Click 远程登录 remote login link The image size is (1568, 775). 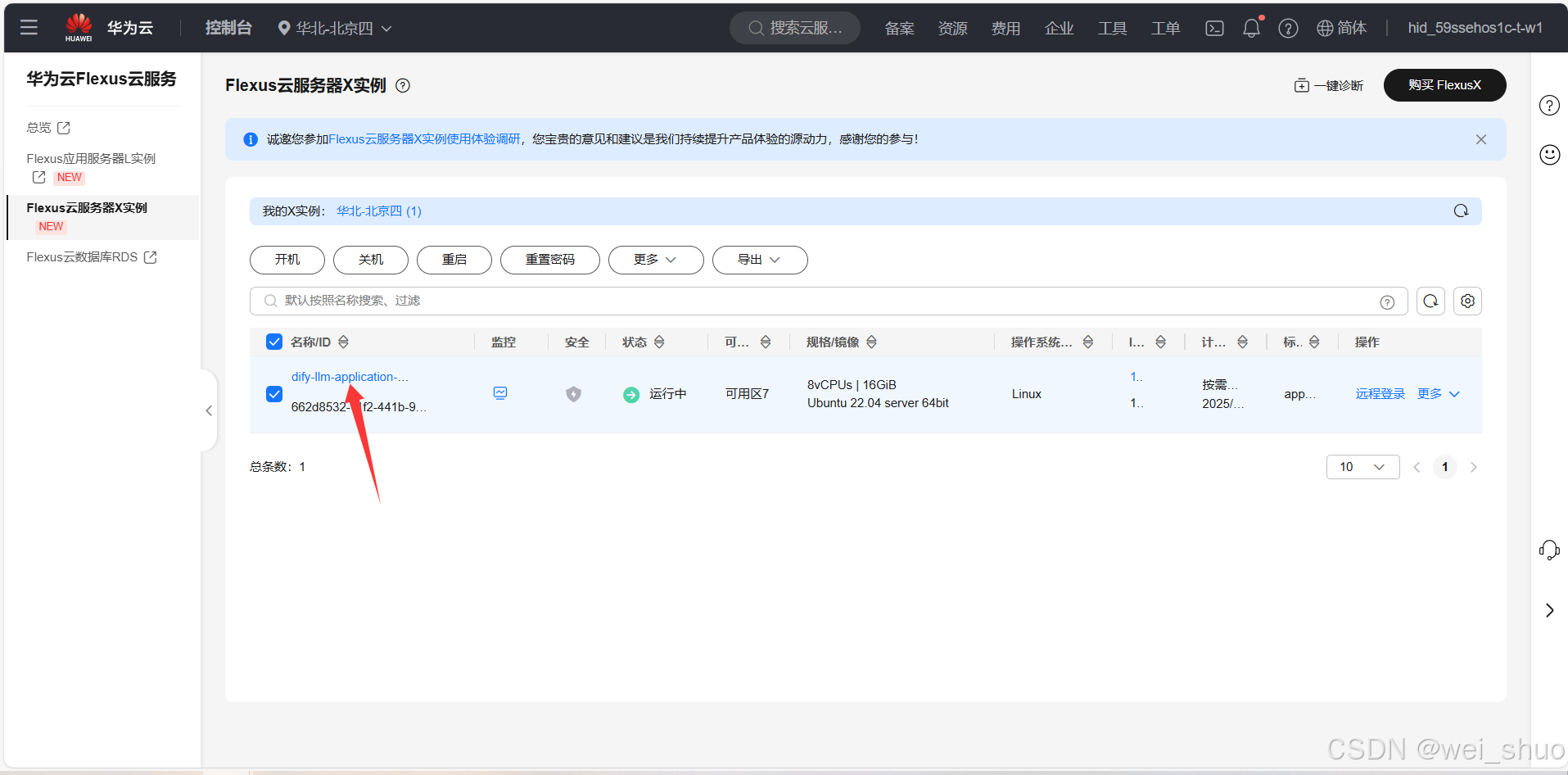(1380, 394)
